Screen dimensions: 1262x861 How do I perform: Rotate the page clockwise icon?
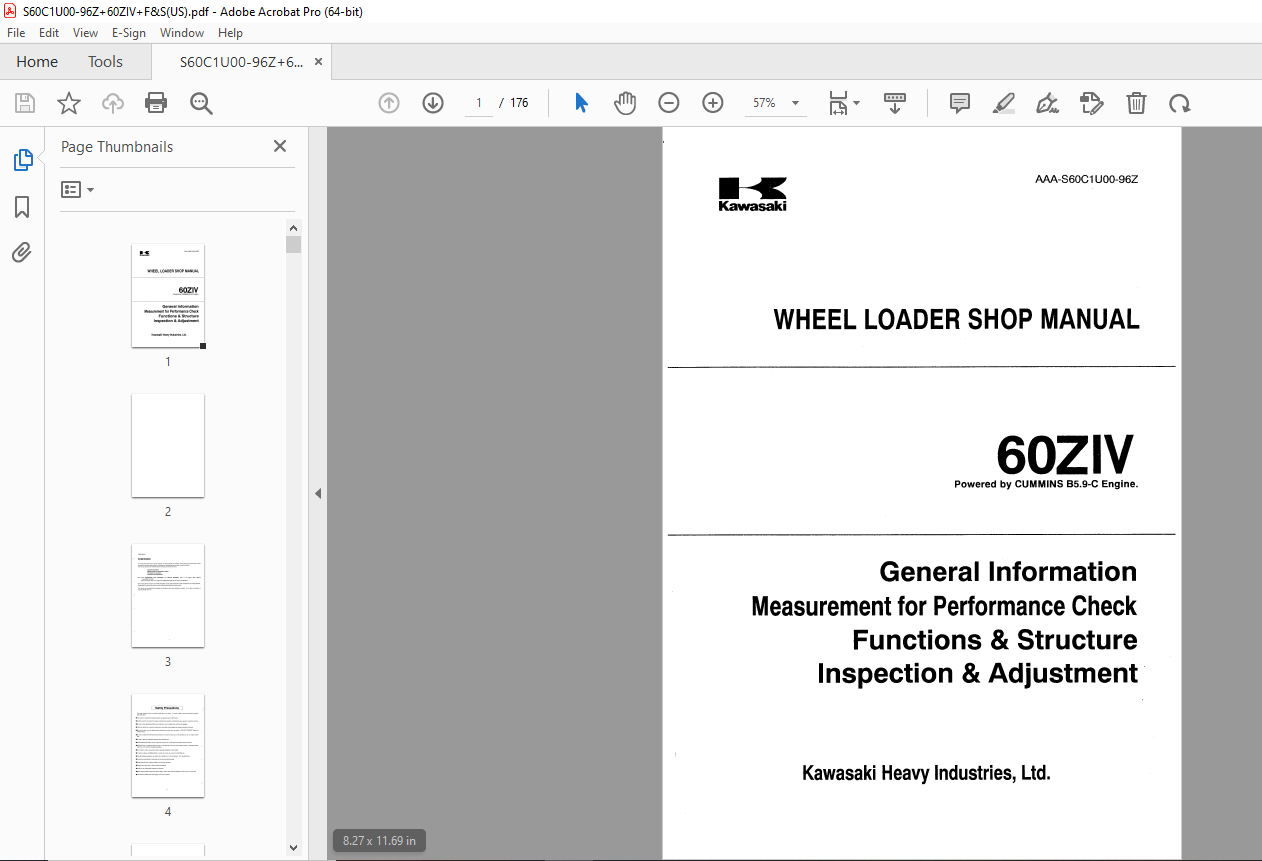pos(1180,103)
